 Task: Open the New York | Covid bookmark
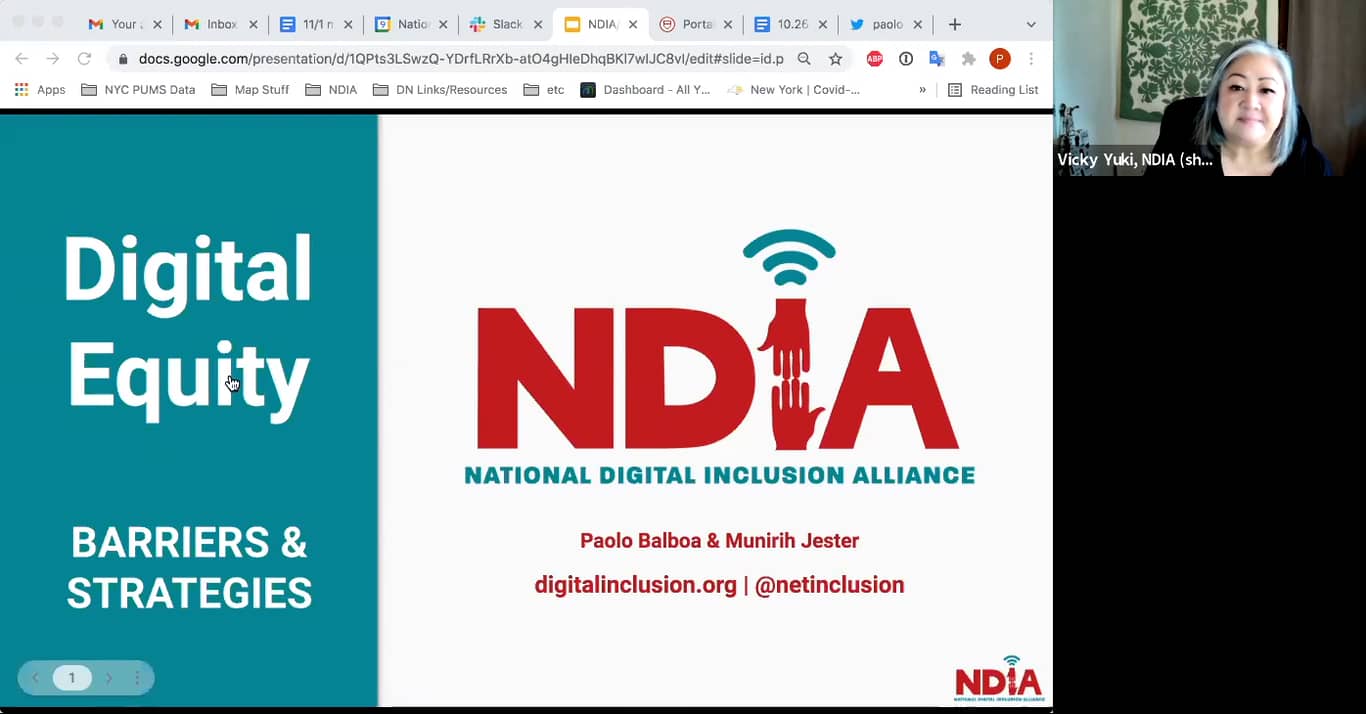pos(793,90)
